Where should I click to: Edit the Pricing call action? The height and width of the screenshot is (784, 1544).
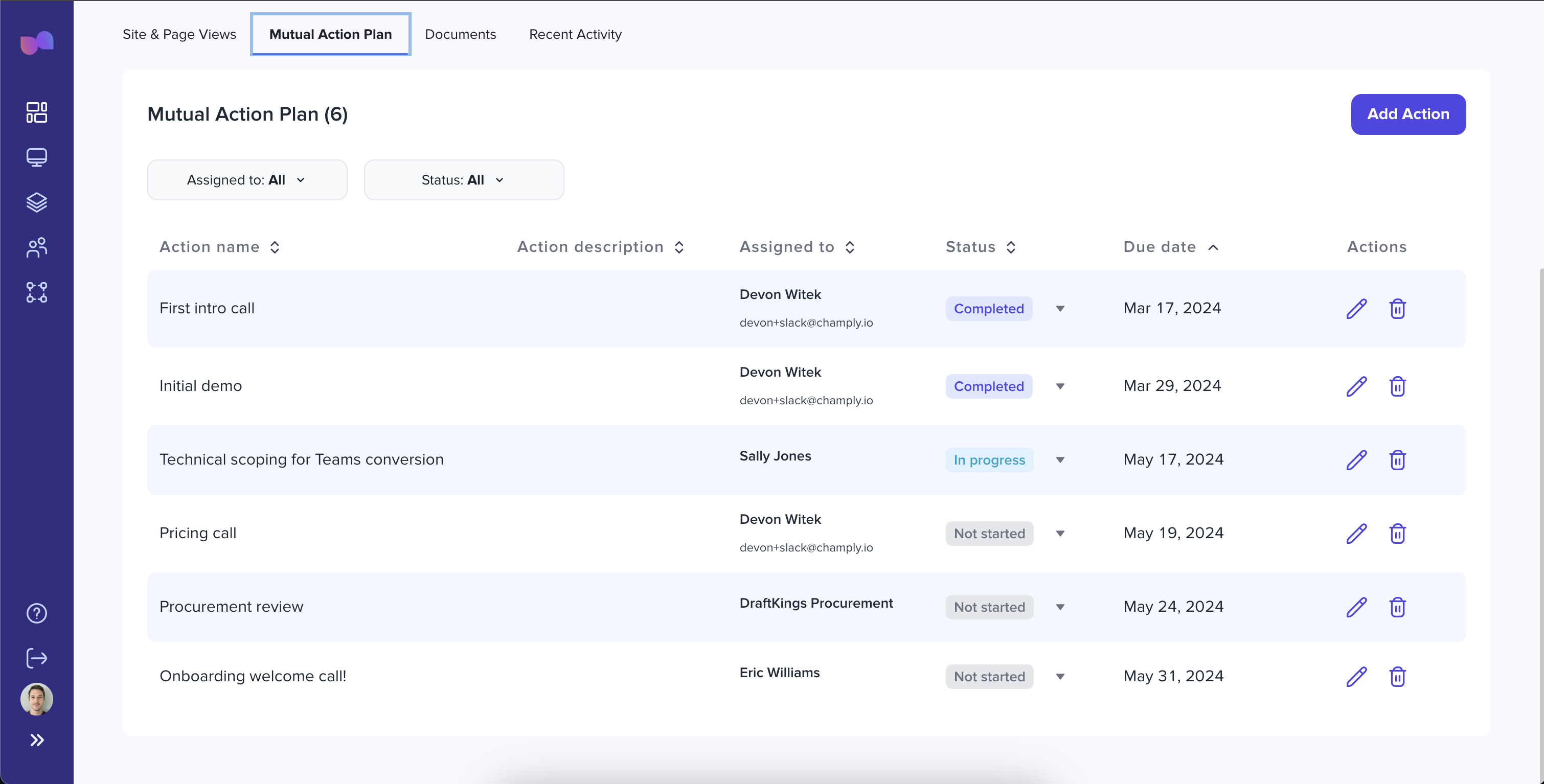click(1356, 534)
